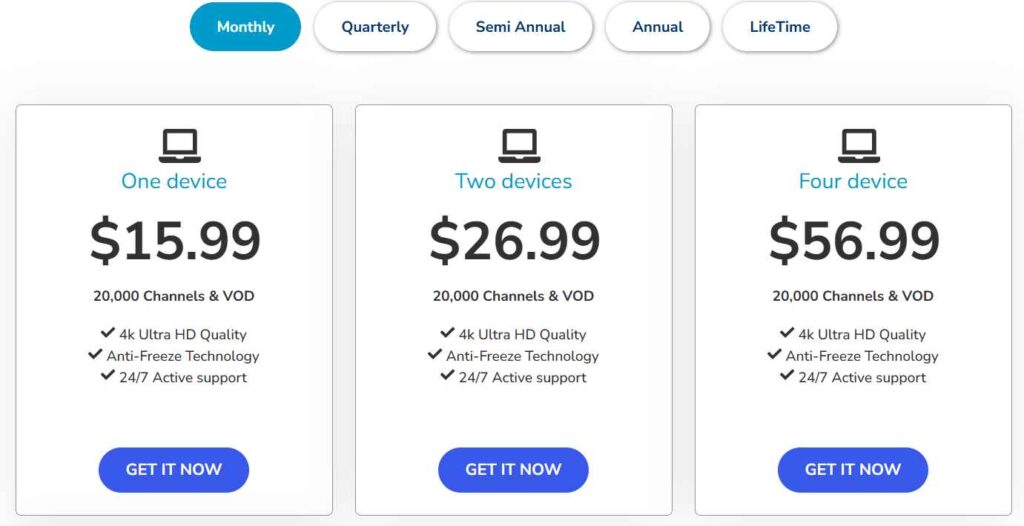Switch to Annual pricing
The image size is (1024, 526).
657,27
